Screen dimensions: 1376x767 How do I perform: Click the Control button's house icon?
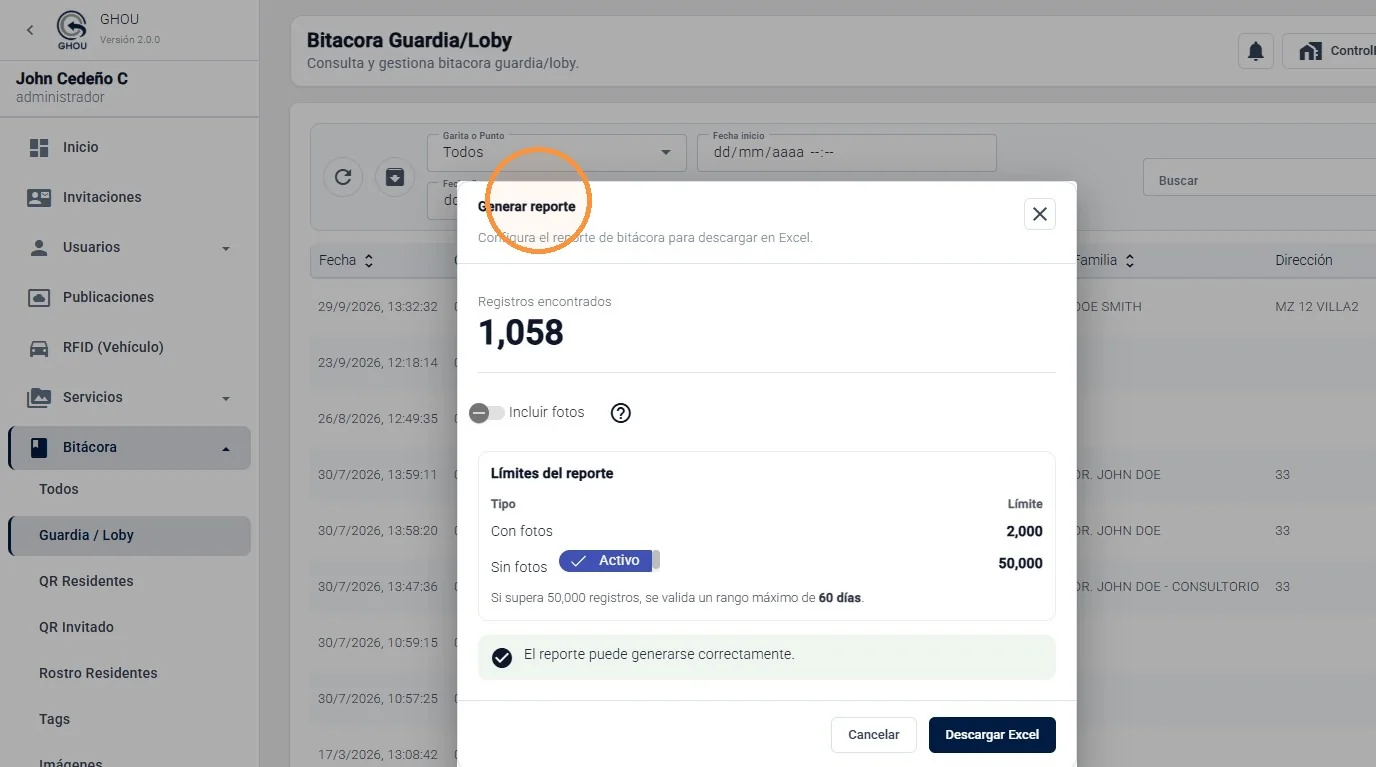tap(1310, 51)
